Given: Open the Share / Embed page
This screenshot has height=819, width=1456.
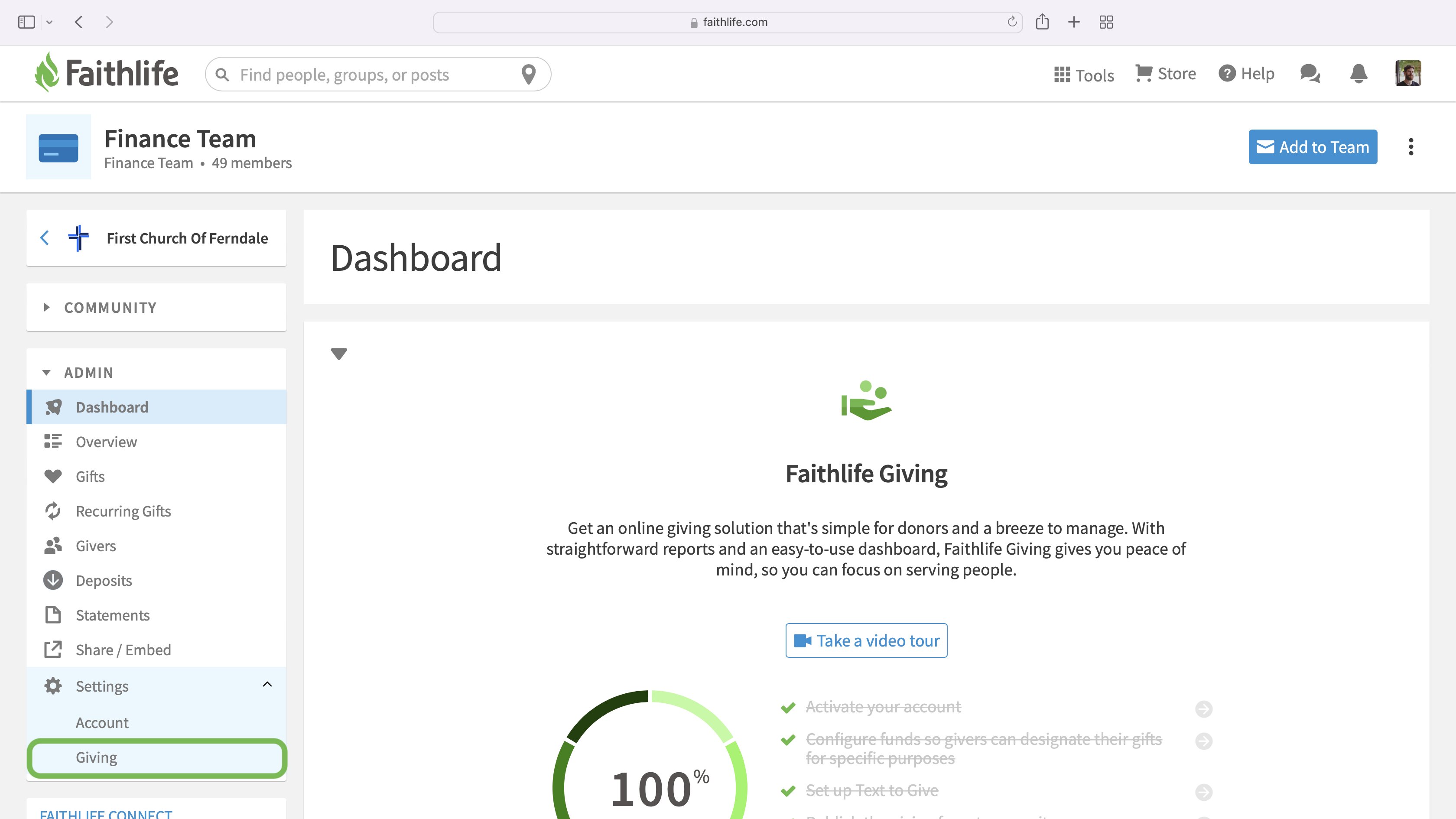Looking at the screenshot, I should (x=156, y=650).
